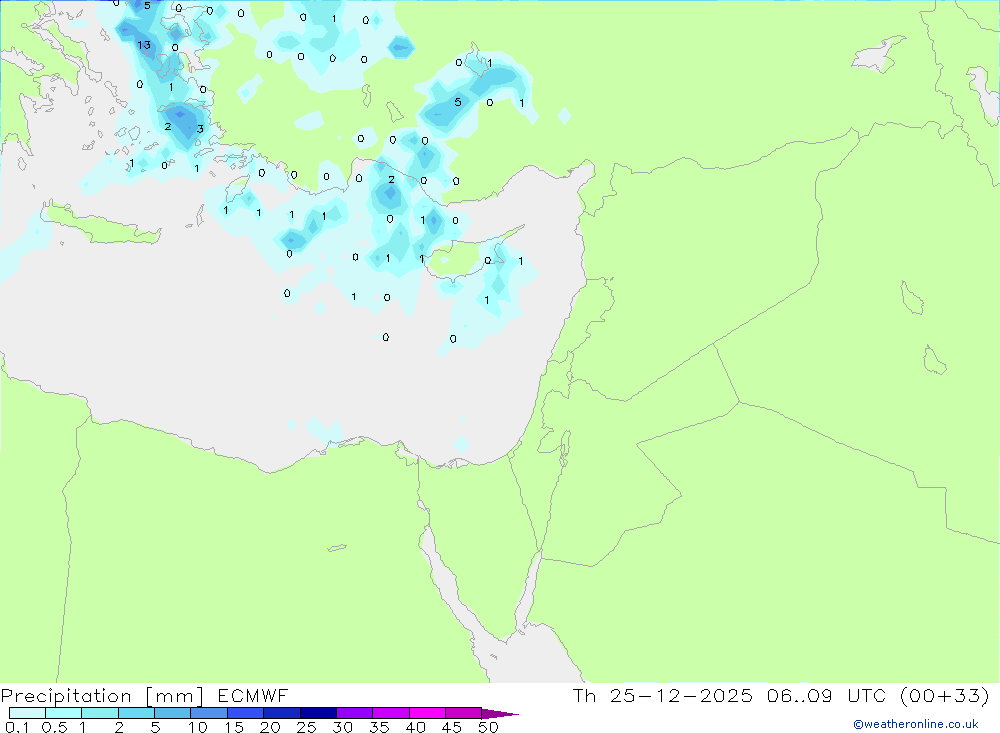Screen dimensions: 1000x733
Task: Select the 'Precipitation [mm]' title text
Action: pyautogui.click(x=102, y=696)
